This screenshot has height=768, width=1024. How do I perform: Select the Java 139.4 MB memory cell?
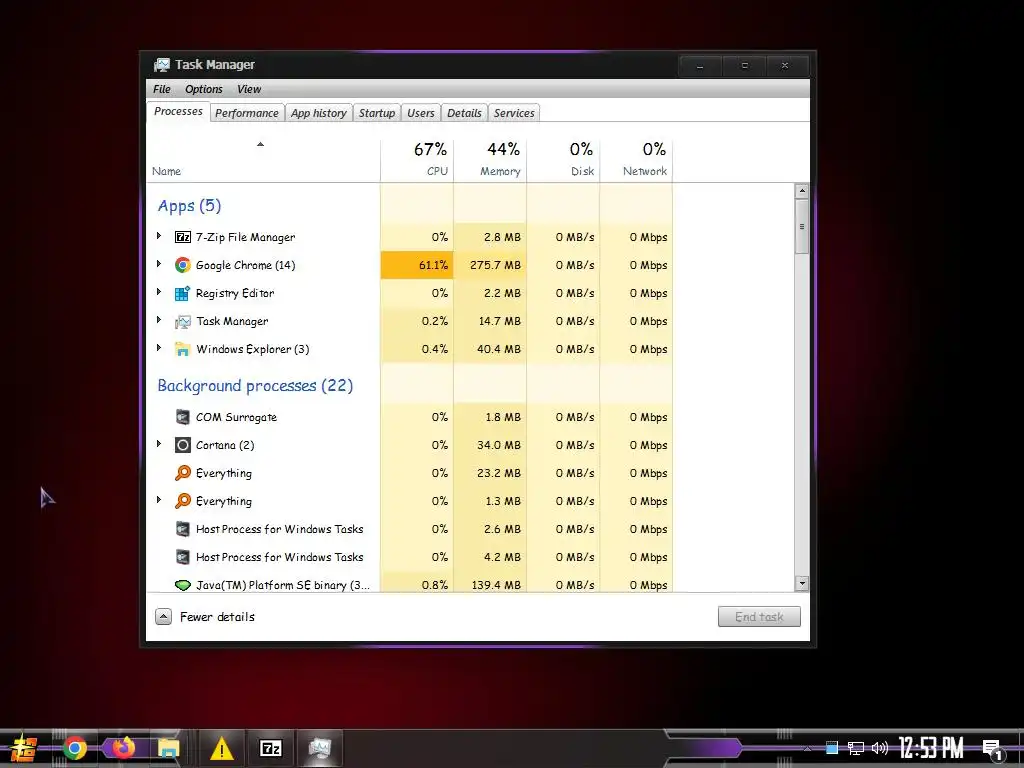pos(490,583)
